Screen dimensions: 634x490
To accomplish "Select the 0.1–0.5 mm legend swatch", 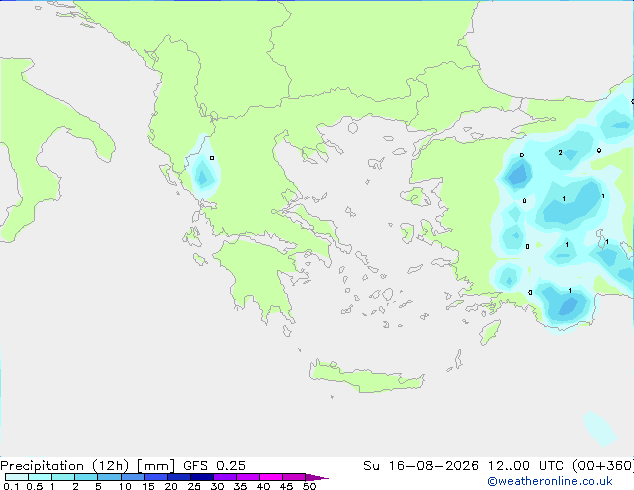I will coord(17,477).
